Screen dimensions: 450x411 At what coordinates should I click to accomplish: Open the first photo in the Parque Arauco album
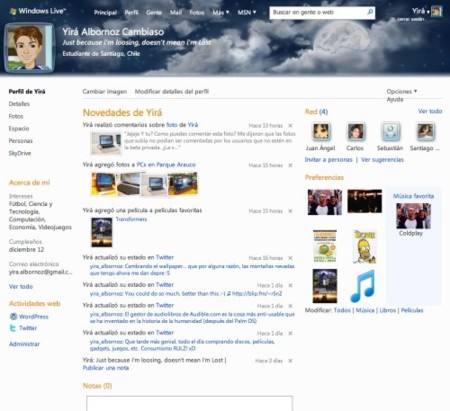click(x=104, y=183)
